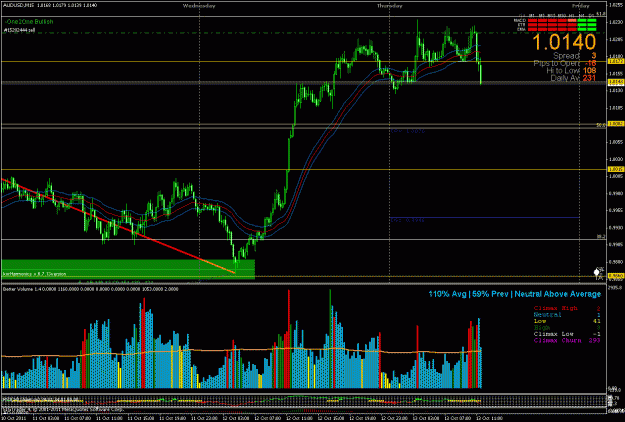The height and width of the screenshot is (422, 625).
Task: Click the Spread value 3
Action: pyautogui.click(x=594, y=56)
